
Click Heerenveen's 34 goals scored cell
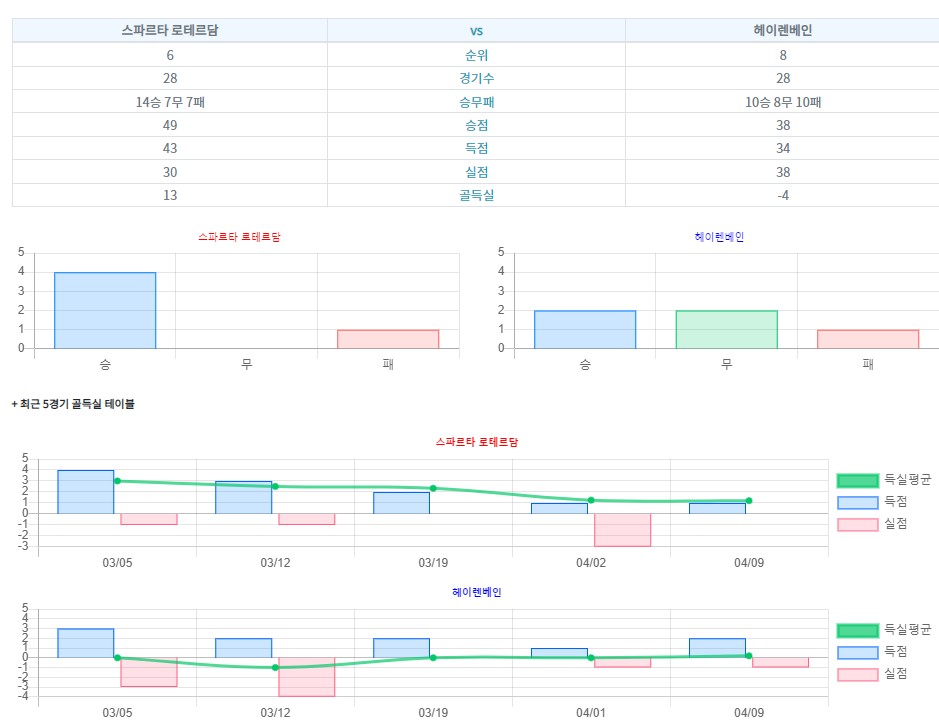tap(782, 148)
